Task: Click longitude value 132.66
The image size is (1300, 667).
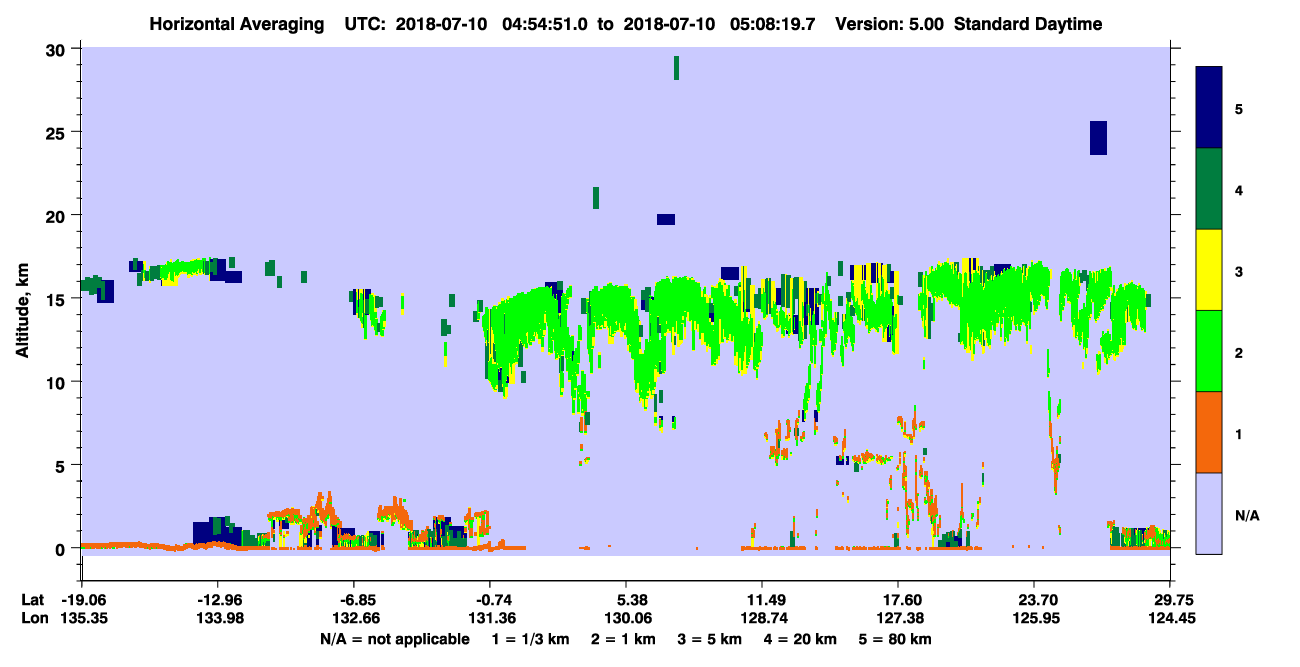Action: click(x=354, y=618)
